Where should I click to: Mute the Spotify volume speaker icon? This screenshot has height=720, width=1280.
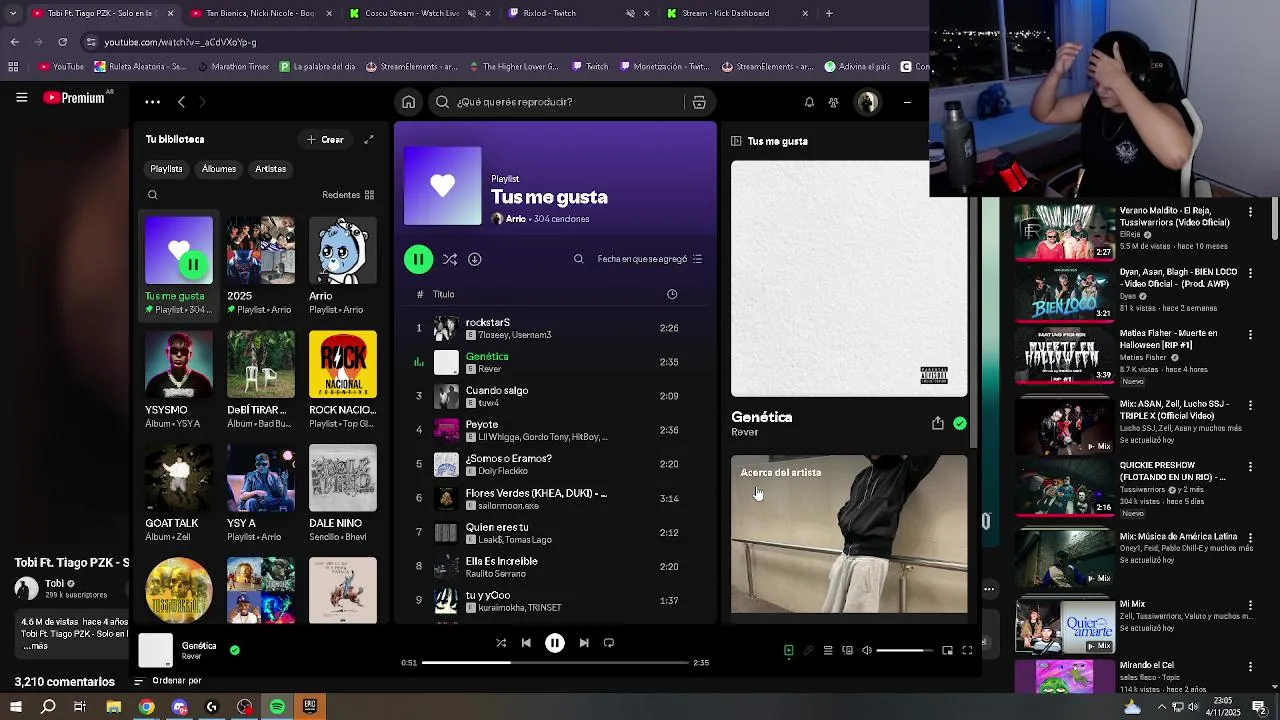click(x=866, y=651)
